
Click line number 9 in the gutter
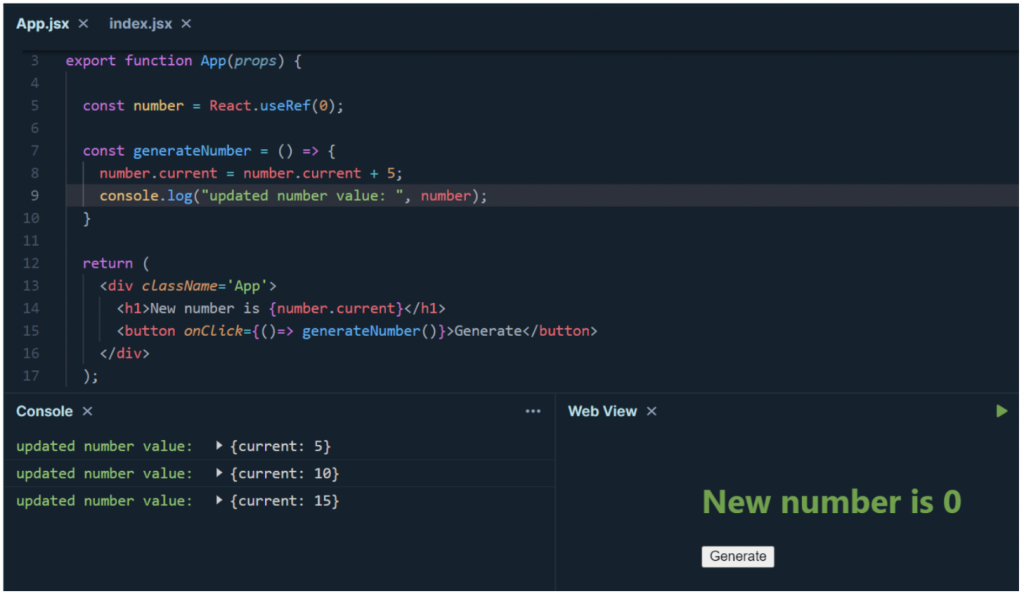click(x=34, y=195)
